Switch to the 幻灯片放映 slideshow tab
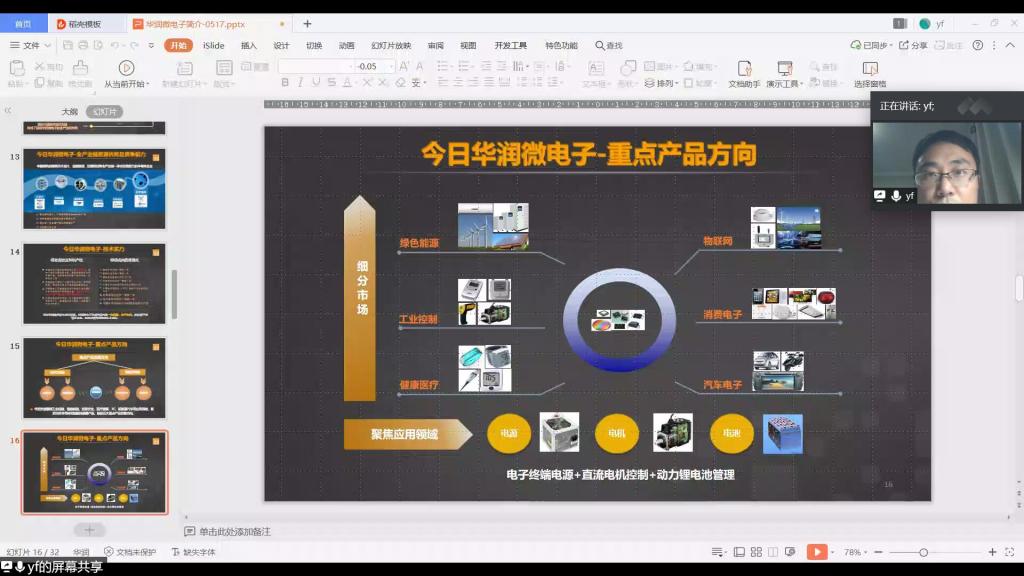This screenshot has height=576, width=1024. coord(390,45)
